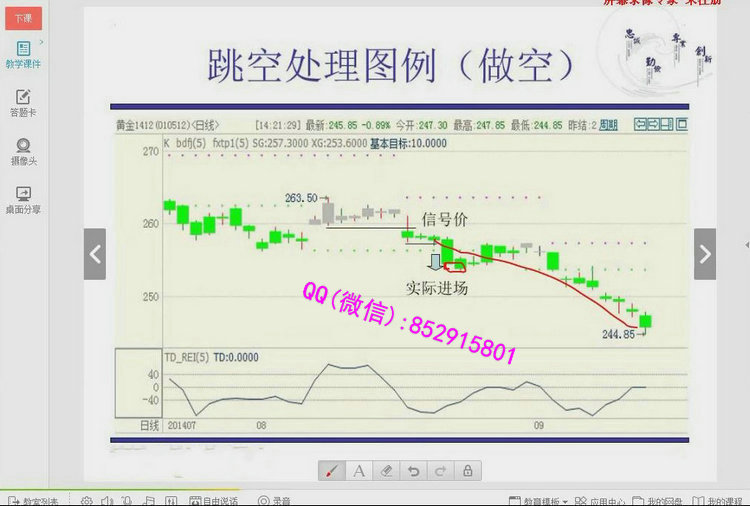Open the 教学课件 courseware panel
The width and height of the screenshot is (750, 506).
click(x=22, y=53)
